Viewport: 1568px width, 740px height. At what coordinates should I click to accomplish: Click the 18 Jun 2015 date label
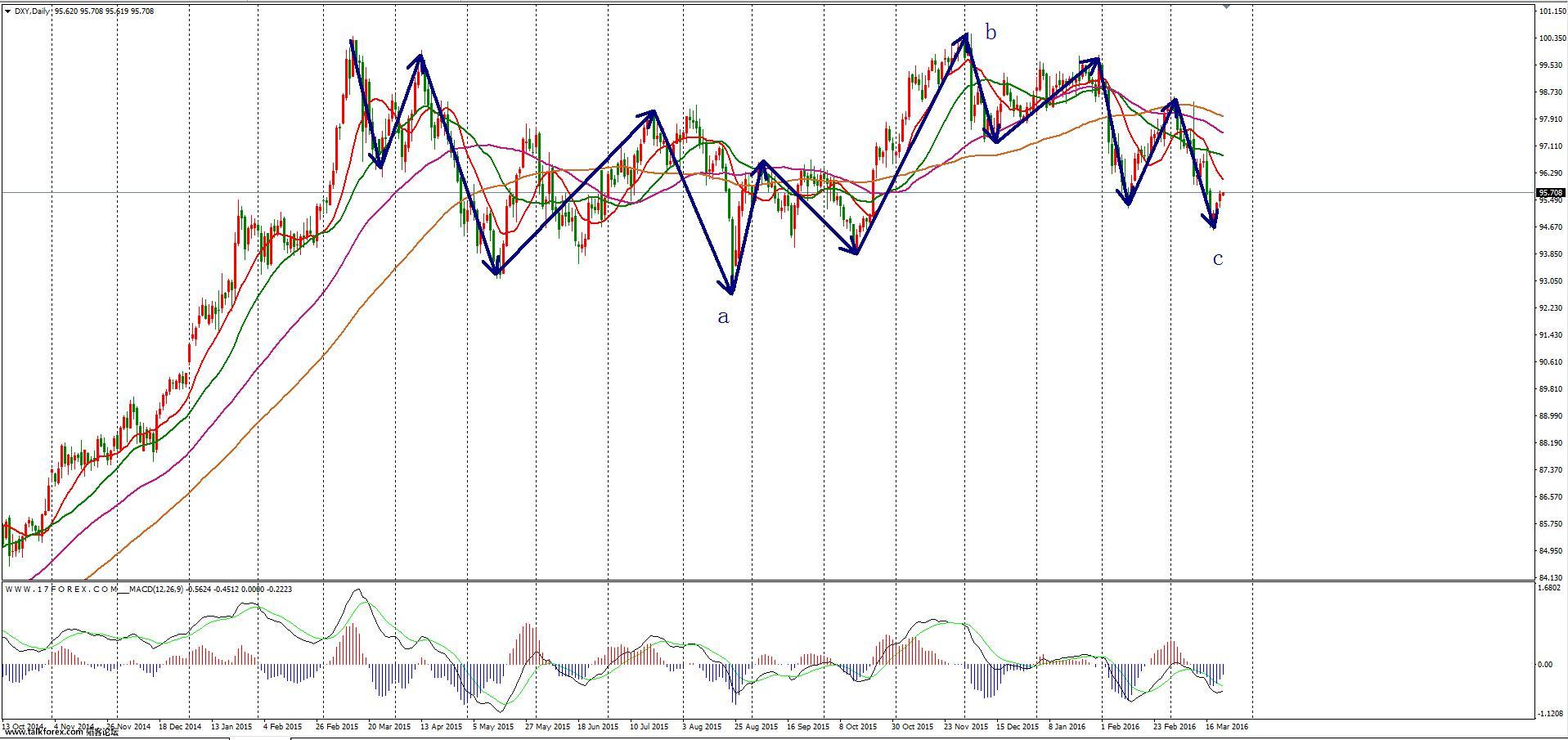(599, 726)
